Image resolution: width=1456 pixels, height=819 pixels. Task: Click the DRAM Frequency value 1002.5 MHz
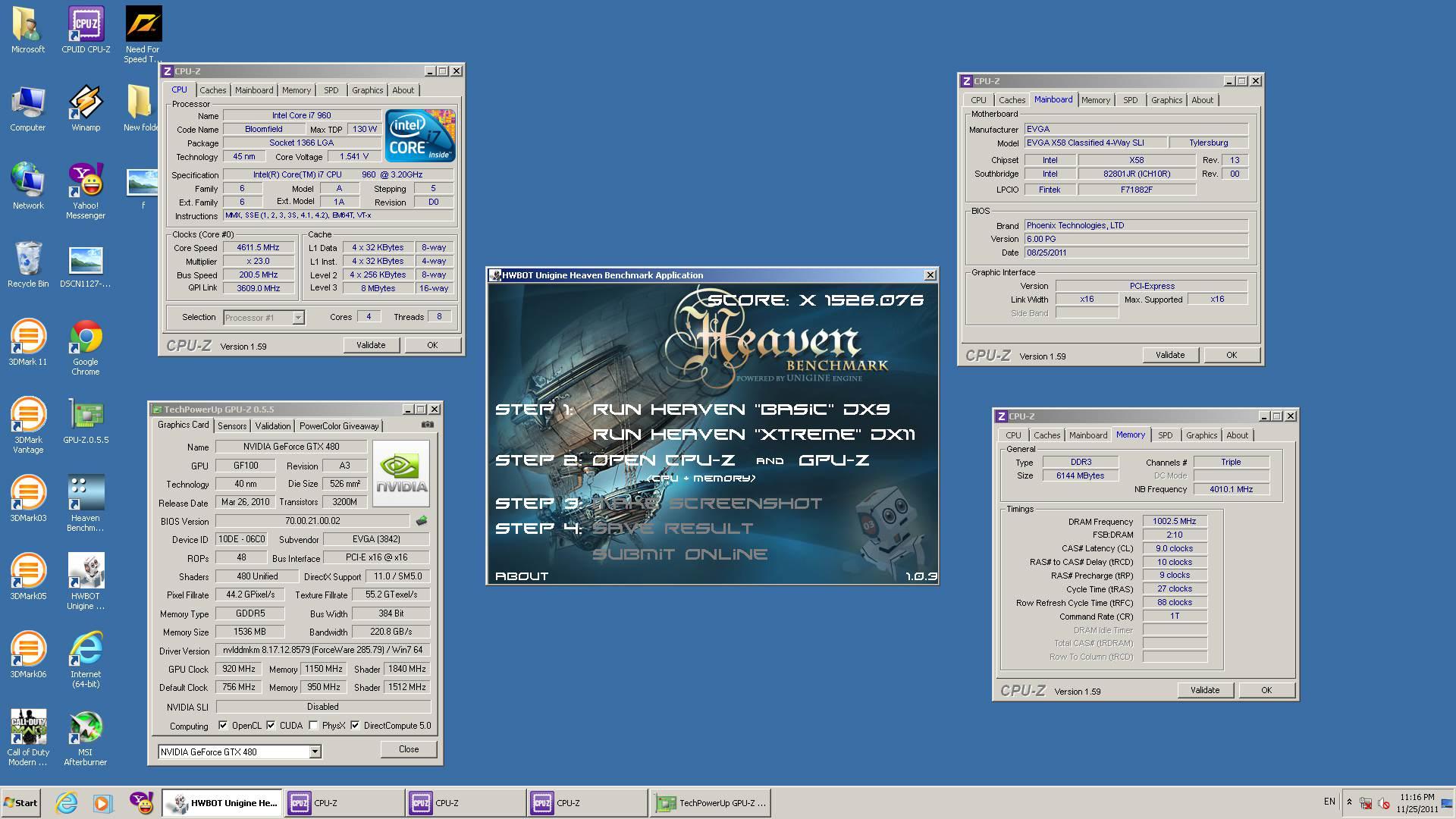1174,521
